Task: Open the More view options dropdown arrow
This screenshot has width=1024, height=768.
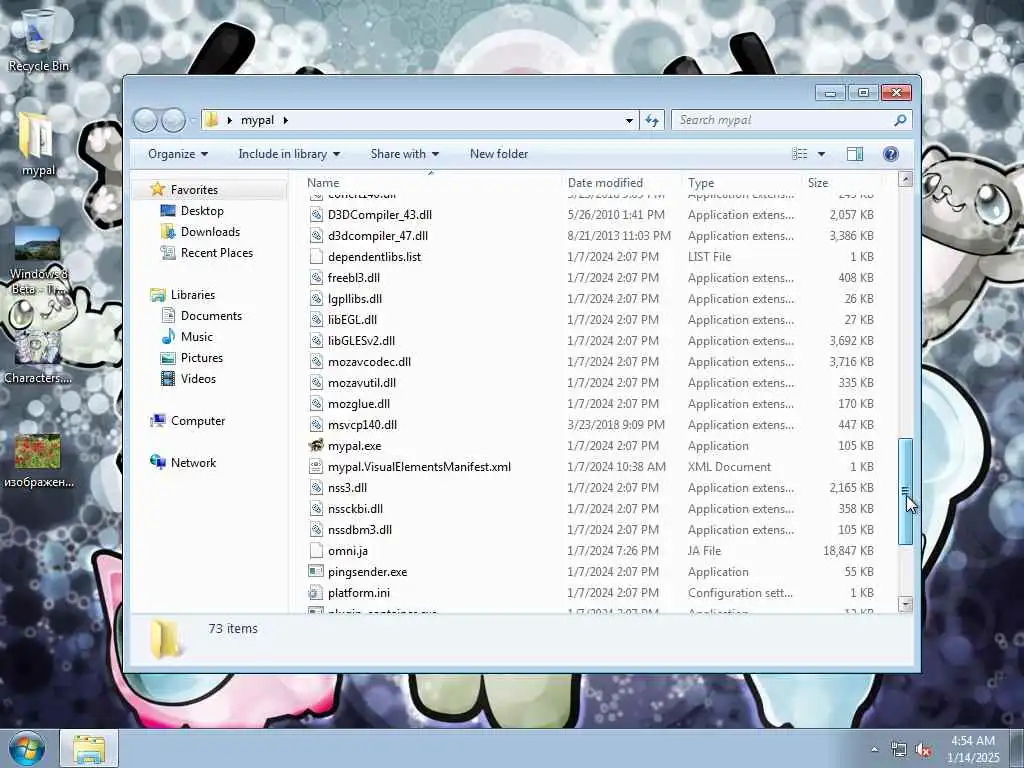Action: pyautogui.click(x=822, y=154)
